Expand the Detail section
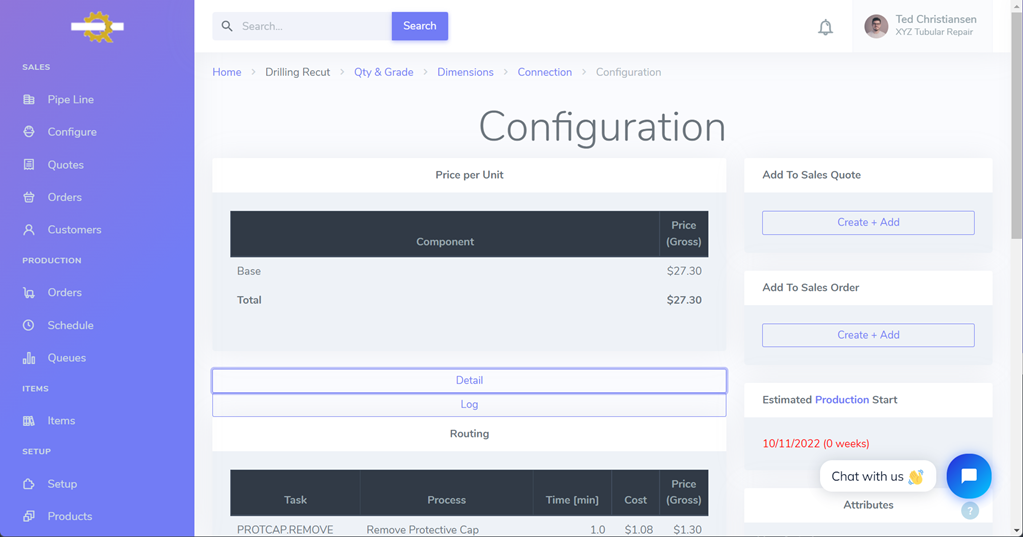This screenshot has width=1023, height=537. 469,381
